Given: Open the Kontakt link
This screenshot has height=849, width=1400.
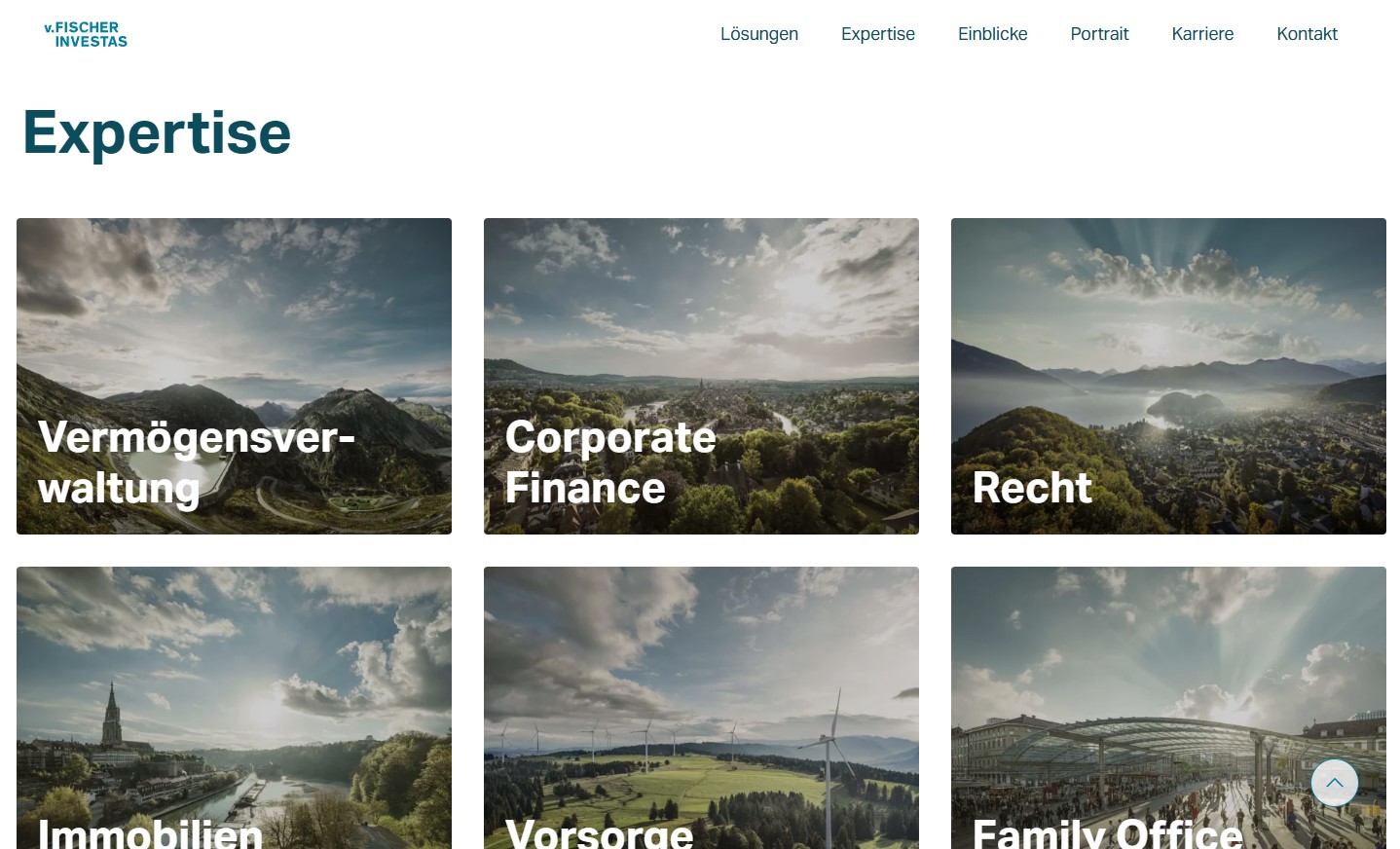Looking at the screenshot, I should pos(1307,34).
